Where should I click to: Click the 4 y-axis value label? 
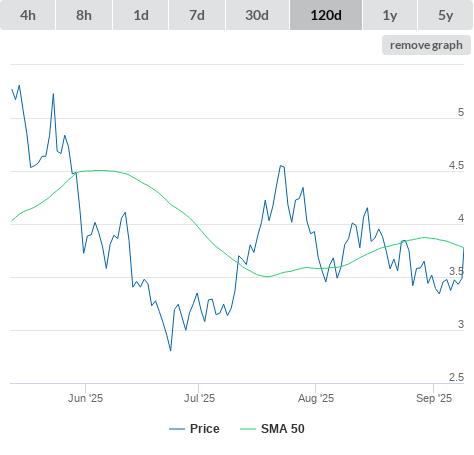tap(461, 218)
